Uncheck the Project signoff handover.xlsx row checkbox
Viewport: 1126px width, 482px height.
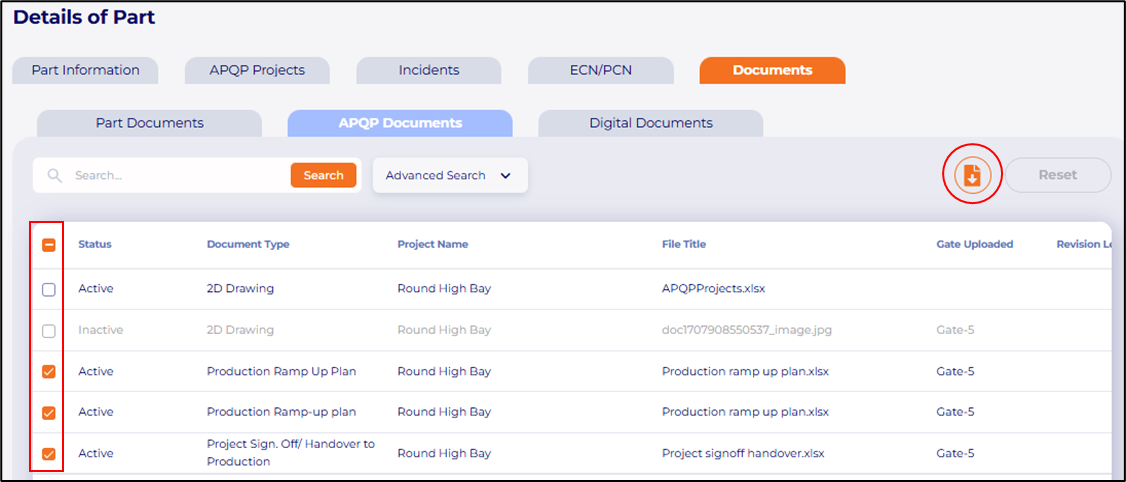(x=48, y=454)
